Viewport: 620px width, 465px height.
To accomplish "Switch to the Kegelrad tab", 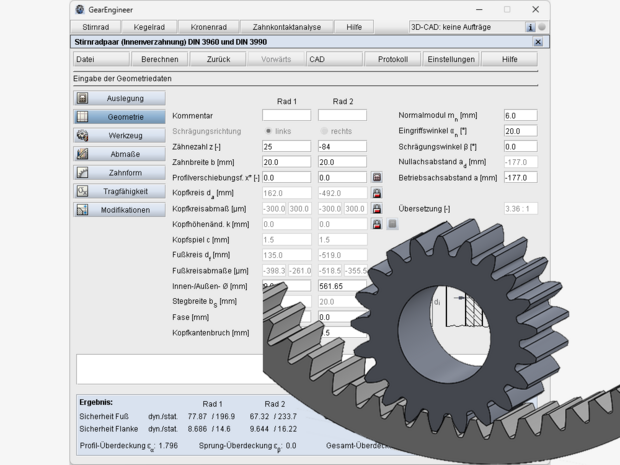I will [149, 27].
